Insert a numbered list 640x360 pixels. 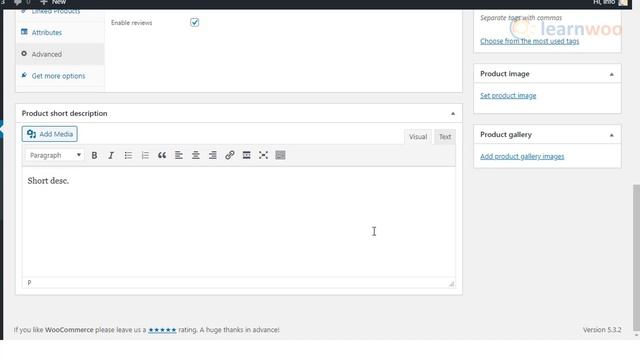145,155
